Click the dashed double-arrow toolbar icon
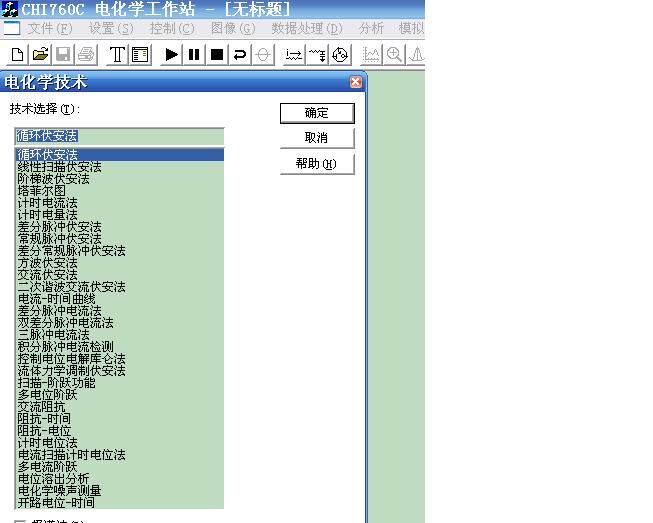Image resolution: width=653 pixels, height=523 pixels. pyautogui.click(x=294, y=55)
